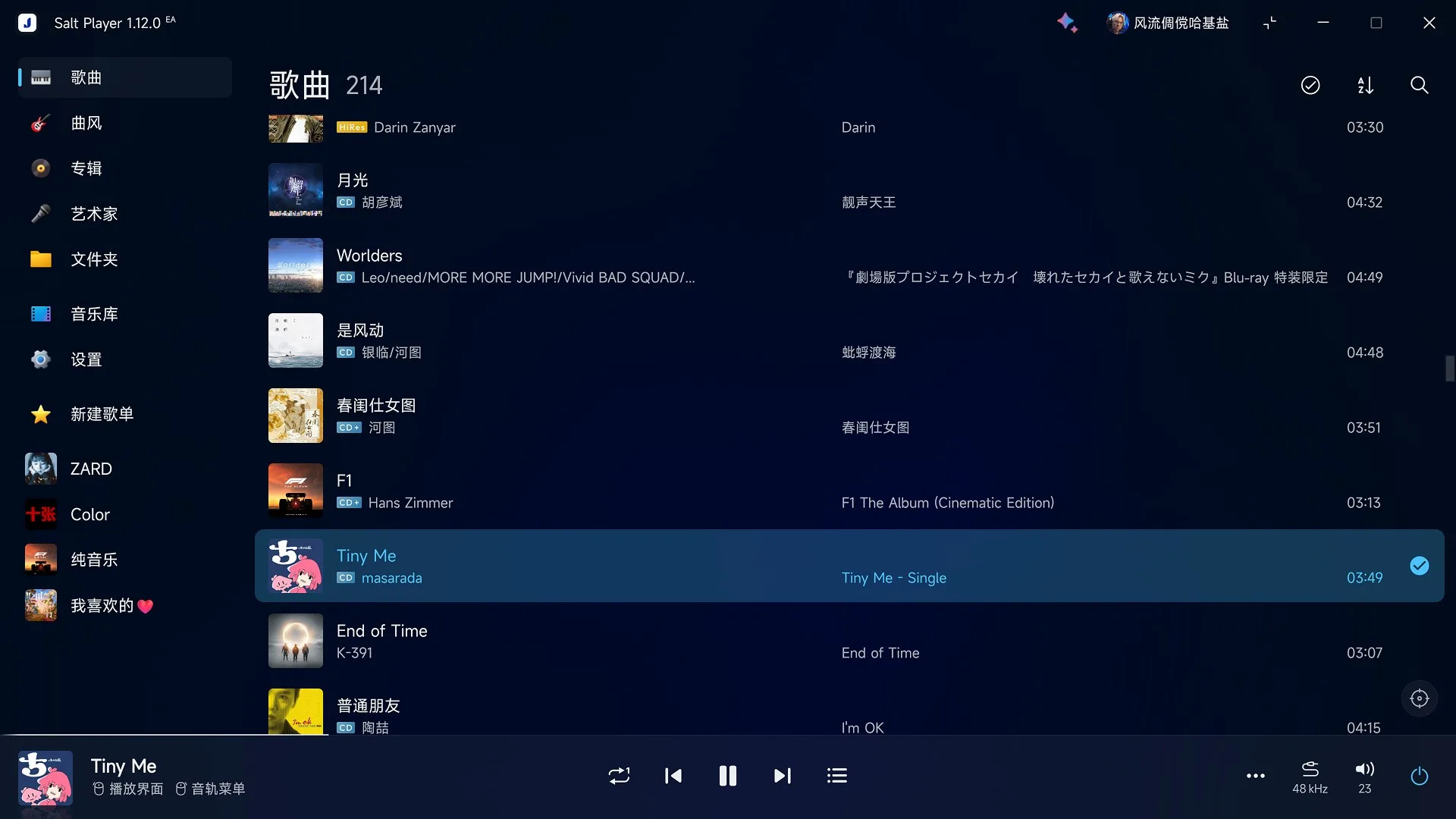The width and height of the screenshot is (1456, 819).
Task: Click the artist name Hans Zimmer
Action: click(410, 503)
